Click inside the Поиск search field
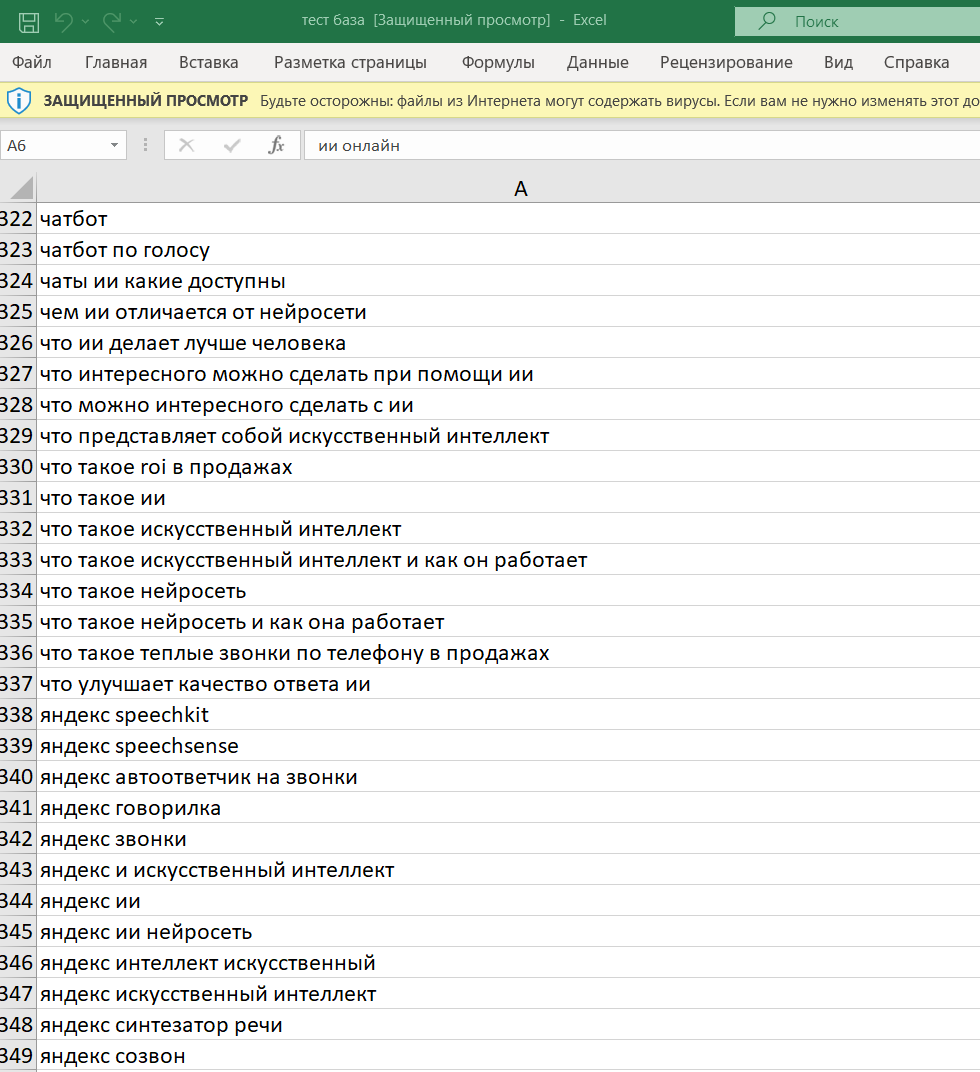The image size is (980, 1072). [858, 21]
